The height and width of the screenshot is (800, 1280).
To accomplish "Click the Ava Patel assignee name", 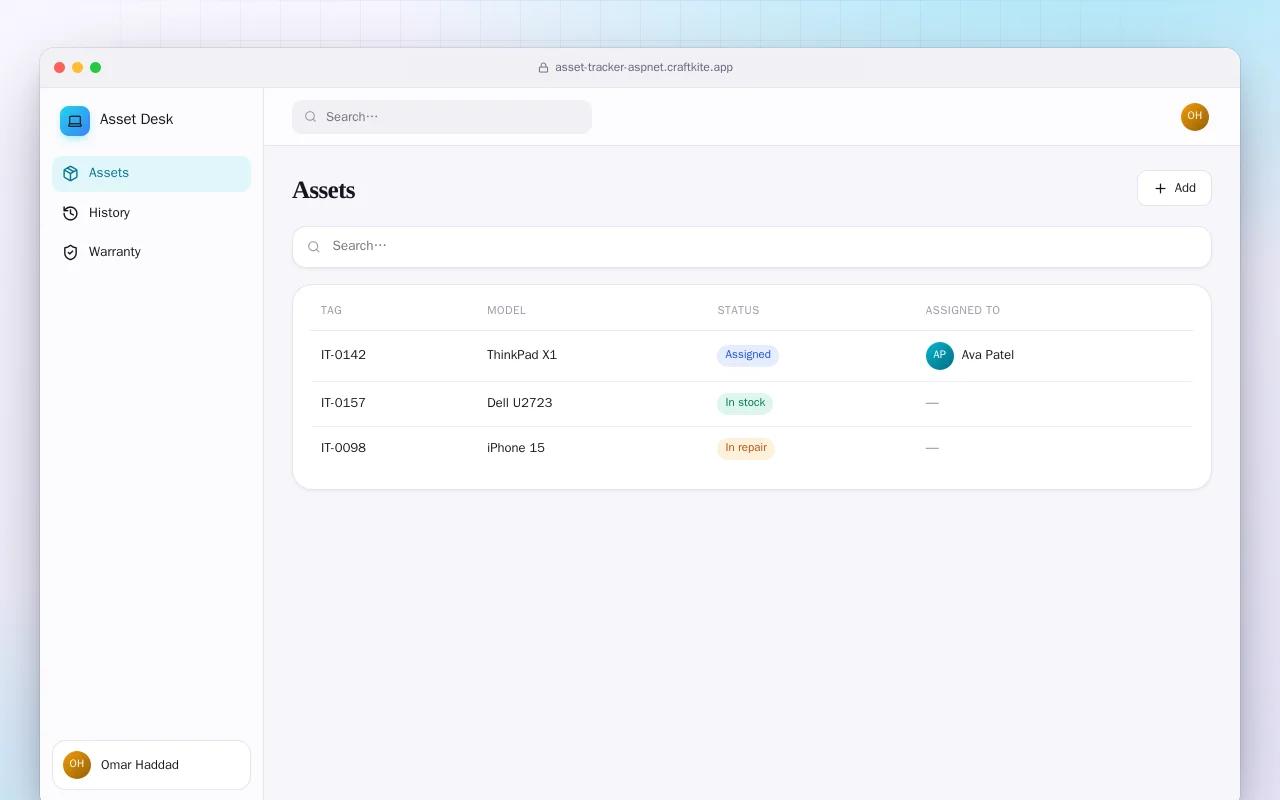I will [988, 355].
